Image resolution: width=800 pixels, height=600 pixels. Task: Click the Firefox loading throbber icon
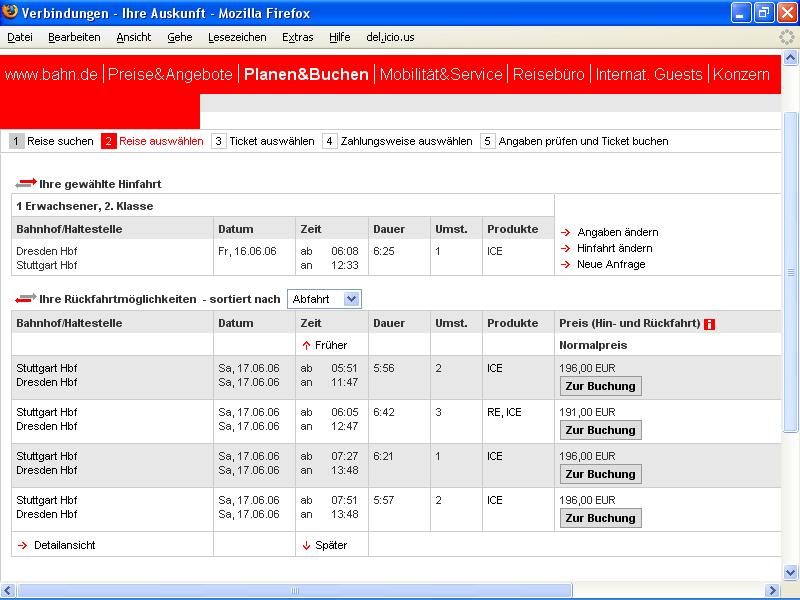787,37
